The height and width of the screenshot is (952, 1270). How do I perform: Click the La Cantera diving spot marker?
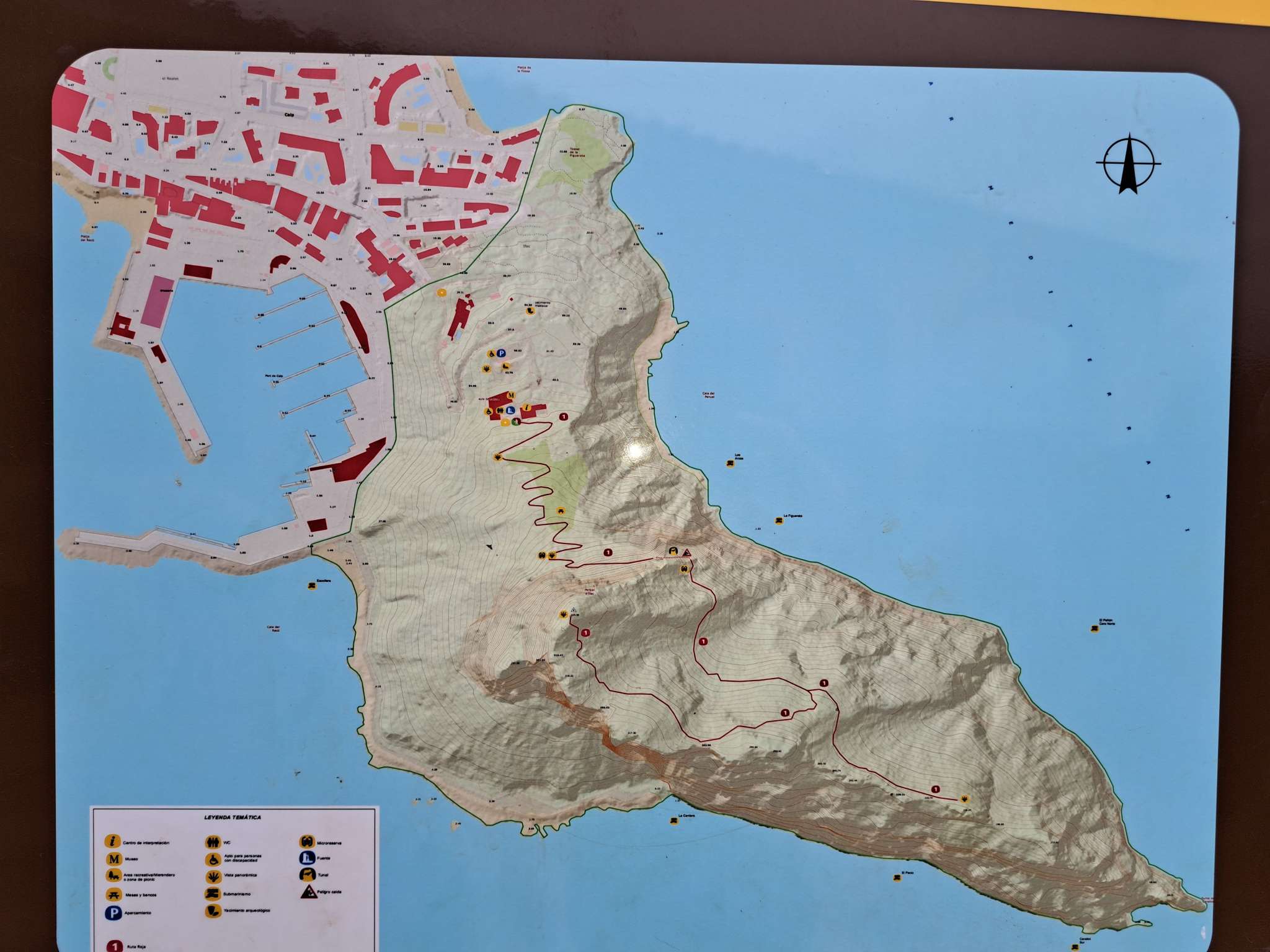(x=673, y=822)
